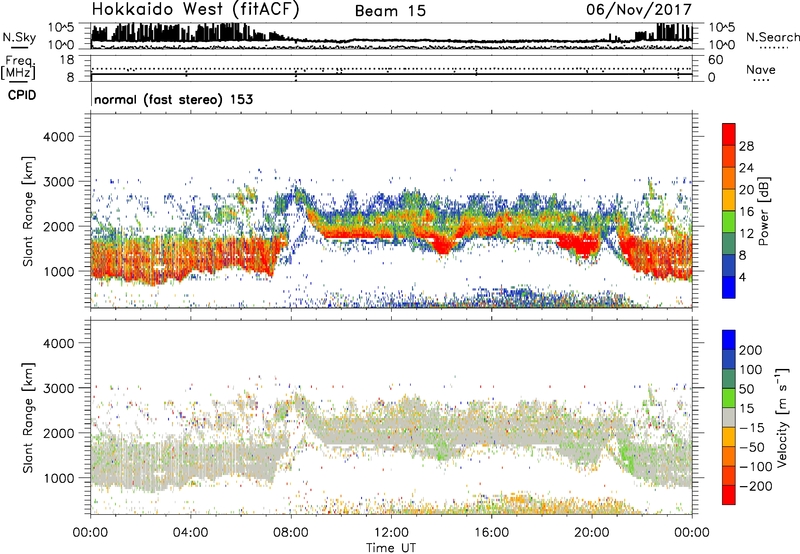
Task: Click the "Hokkaido West (fitACF)" title
Action: coord(195,9)
